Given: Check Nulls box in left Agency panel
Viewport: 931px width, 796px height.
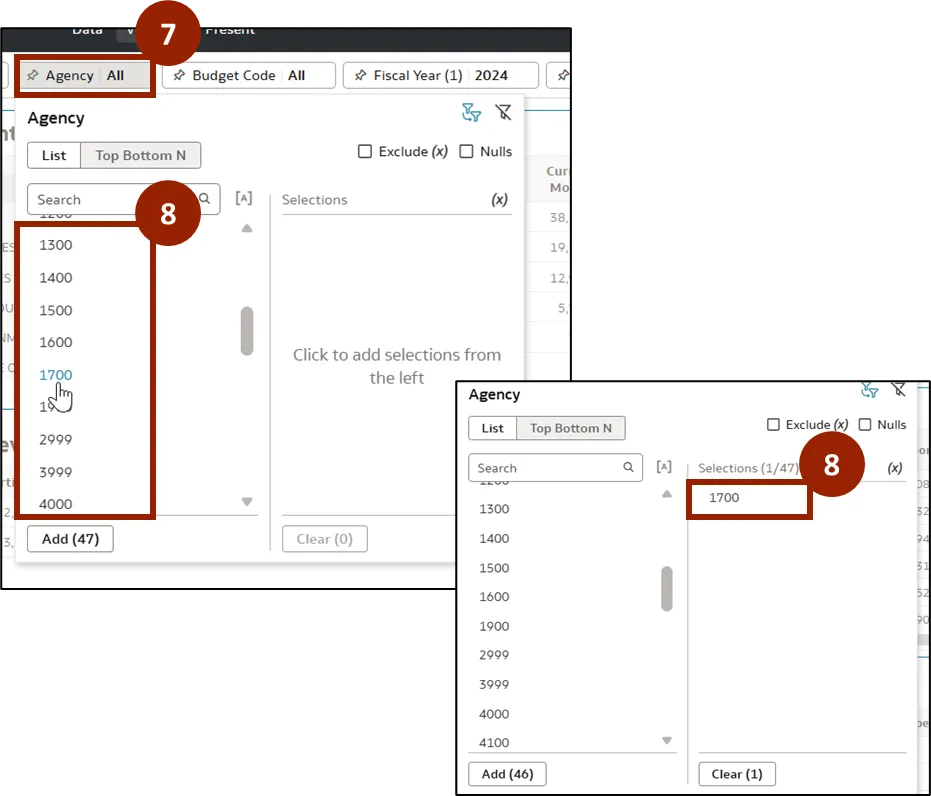Looking at the screenshot, I should [x=467, y=151].
